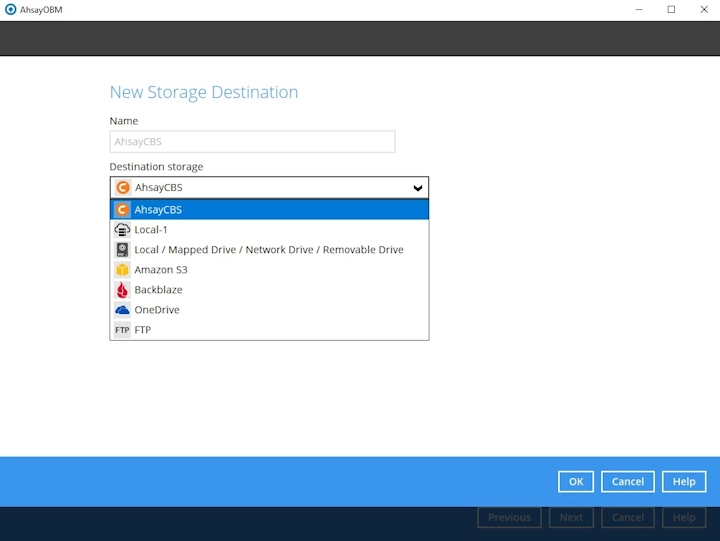Close the AhsayOBM window
The width and height of the screenshot is (720, 541).
(x=704, y=10)
